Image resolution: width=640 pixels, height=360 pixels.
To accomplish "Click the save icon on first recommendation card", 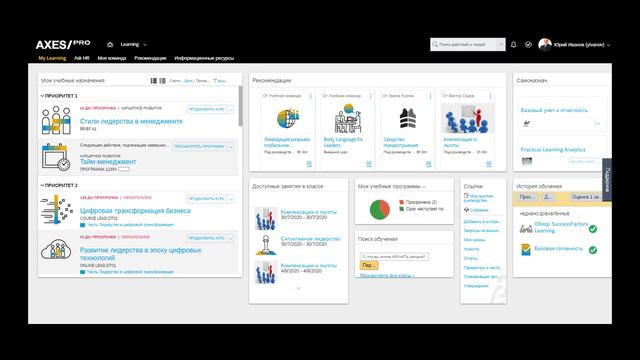I will pyautogui.click(x=309, y=164).
